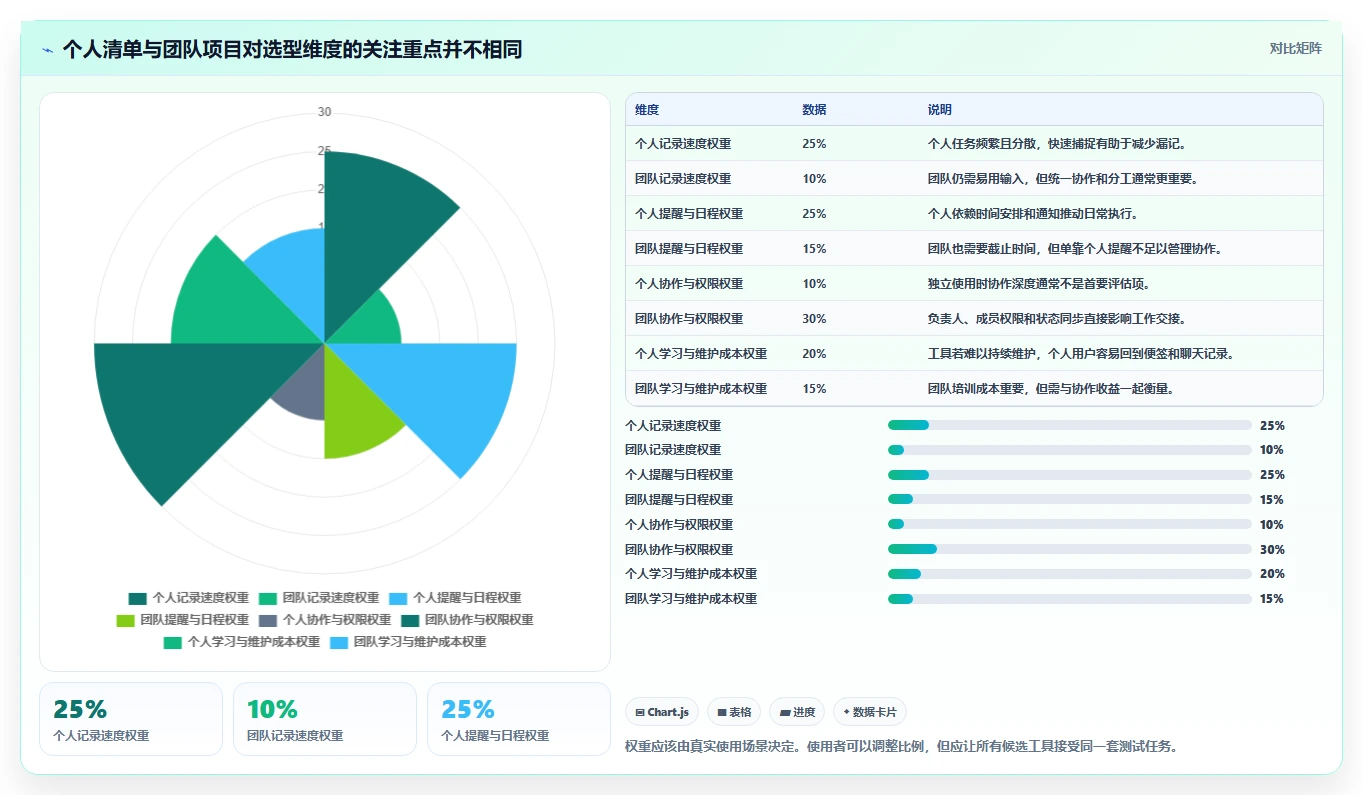Click progress bar for 个人协作与权限权重
The image size is (1363, 795).
1069,524
